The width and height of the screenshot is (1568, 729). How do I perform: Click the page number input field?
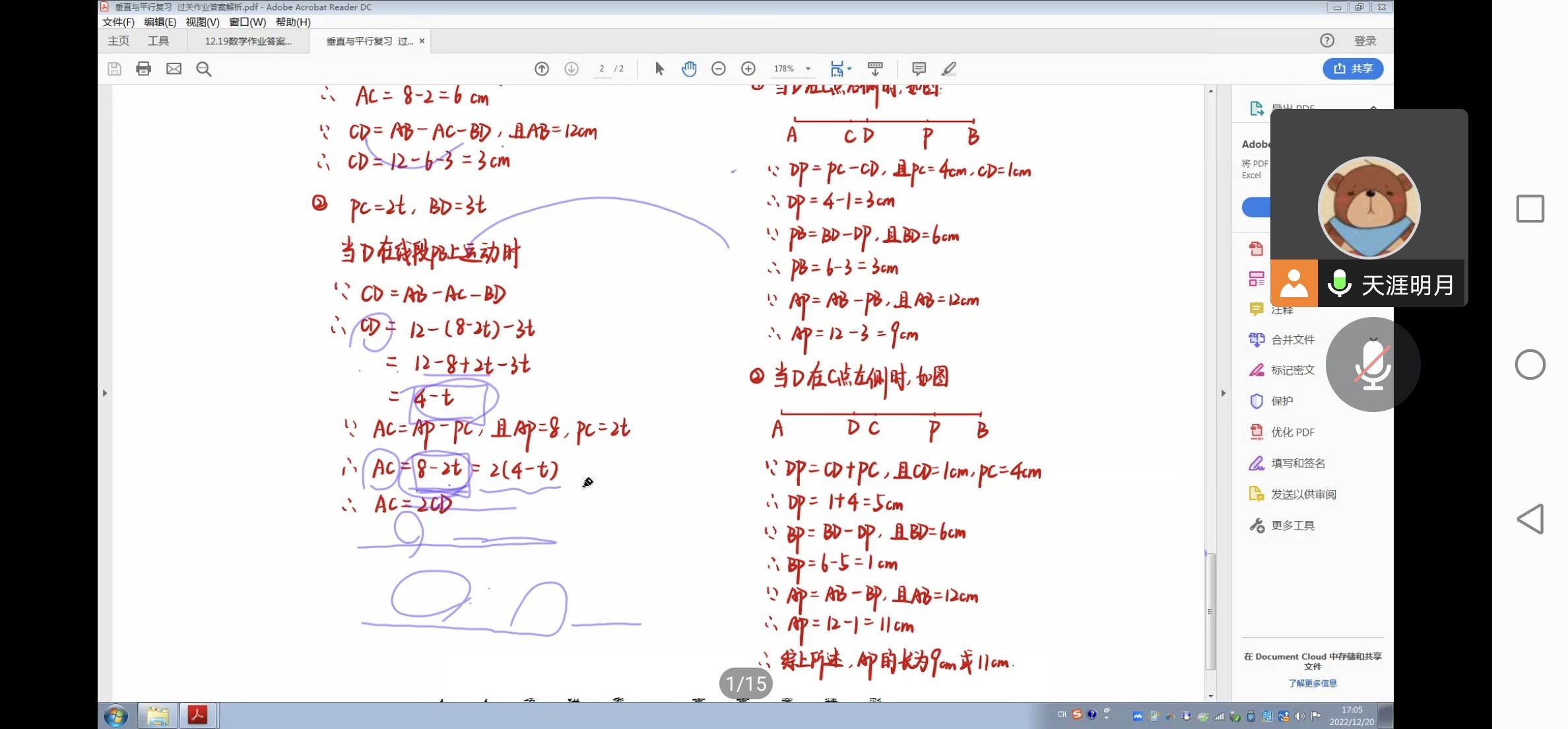[x=602, y=69]
